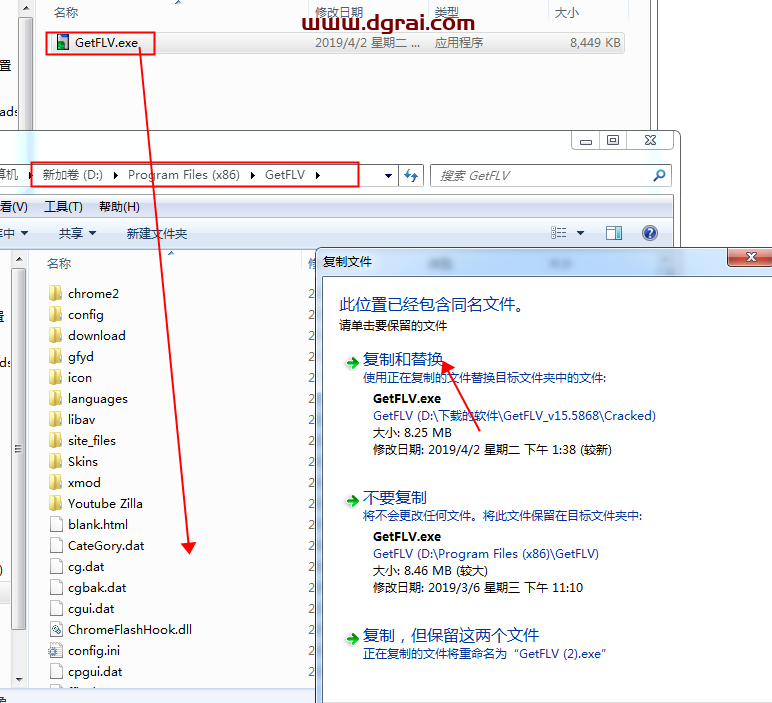Open the icon folder
Screen dimensions: 772x703
click(x=56, y=377)
